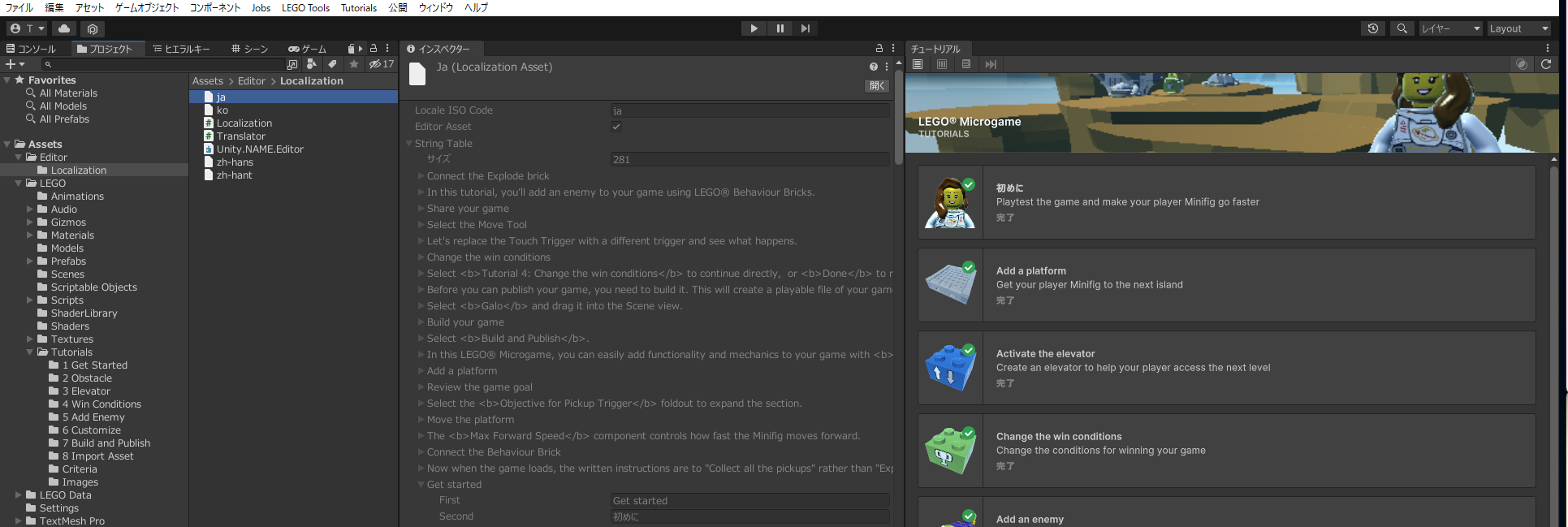Select the ko localization asset file
This screenshot has height=527, width=1568.
click(222, 110)
